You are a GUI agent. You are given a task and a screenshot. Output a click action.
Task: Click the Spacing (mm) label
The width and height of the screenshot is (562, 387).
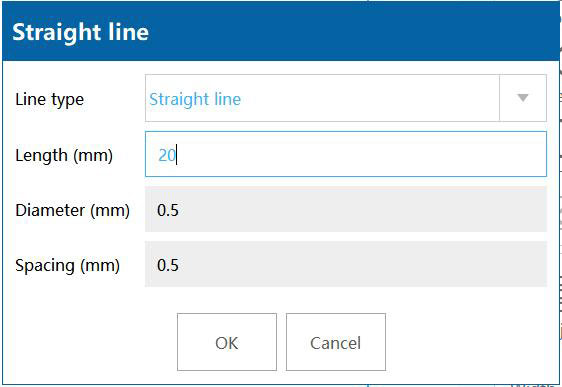coord(67,266)
